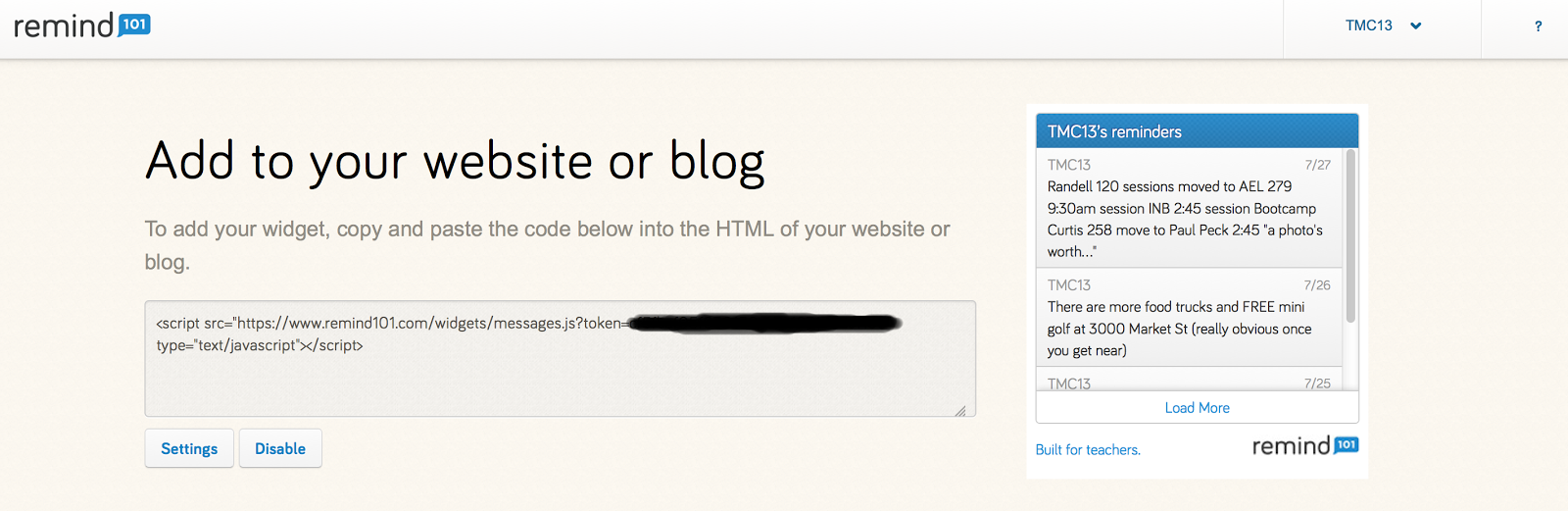Click the Disable button
Screen dimensions: 1568x511
tap(280, 448)
